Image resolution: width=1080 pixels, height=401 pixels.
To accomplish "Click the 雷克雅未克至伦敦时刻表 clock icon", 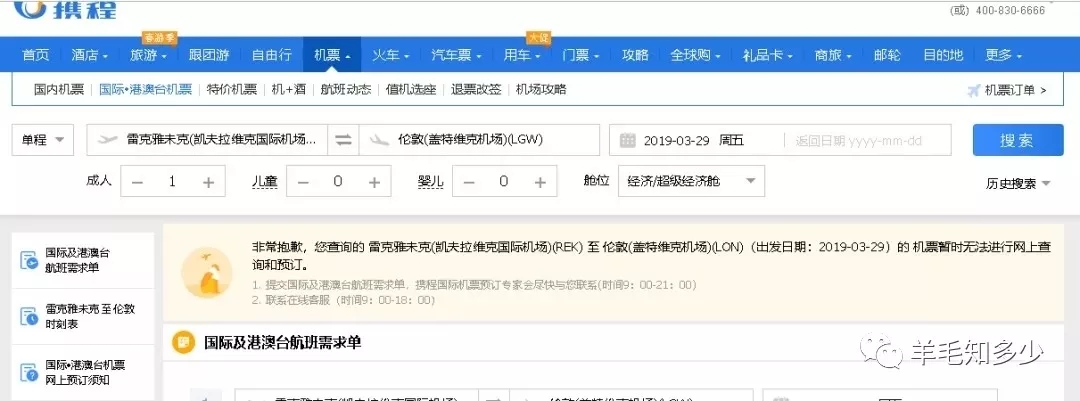I will click(30, 316).
